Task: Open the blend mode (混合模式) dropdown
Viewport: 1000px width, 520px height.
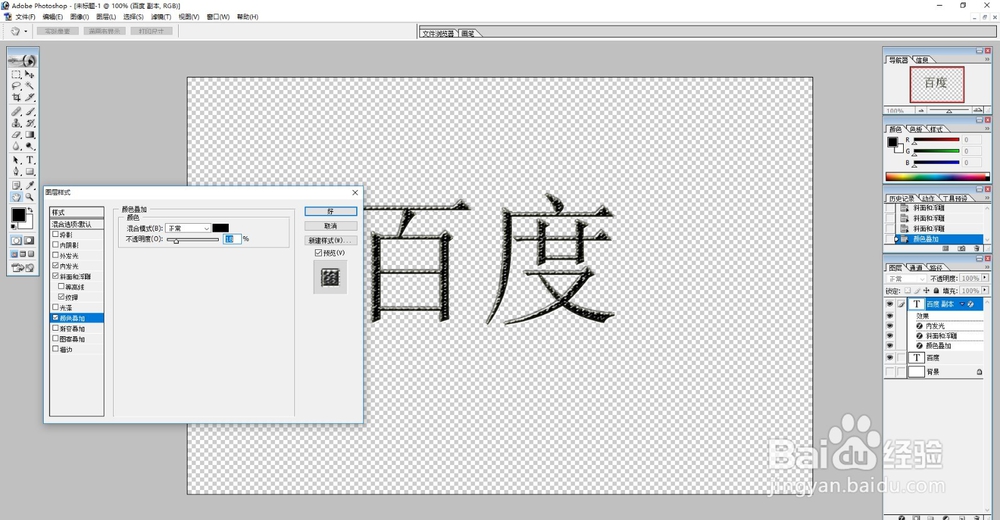Action: [188, 228]
